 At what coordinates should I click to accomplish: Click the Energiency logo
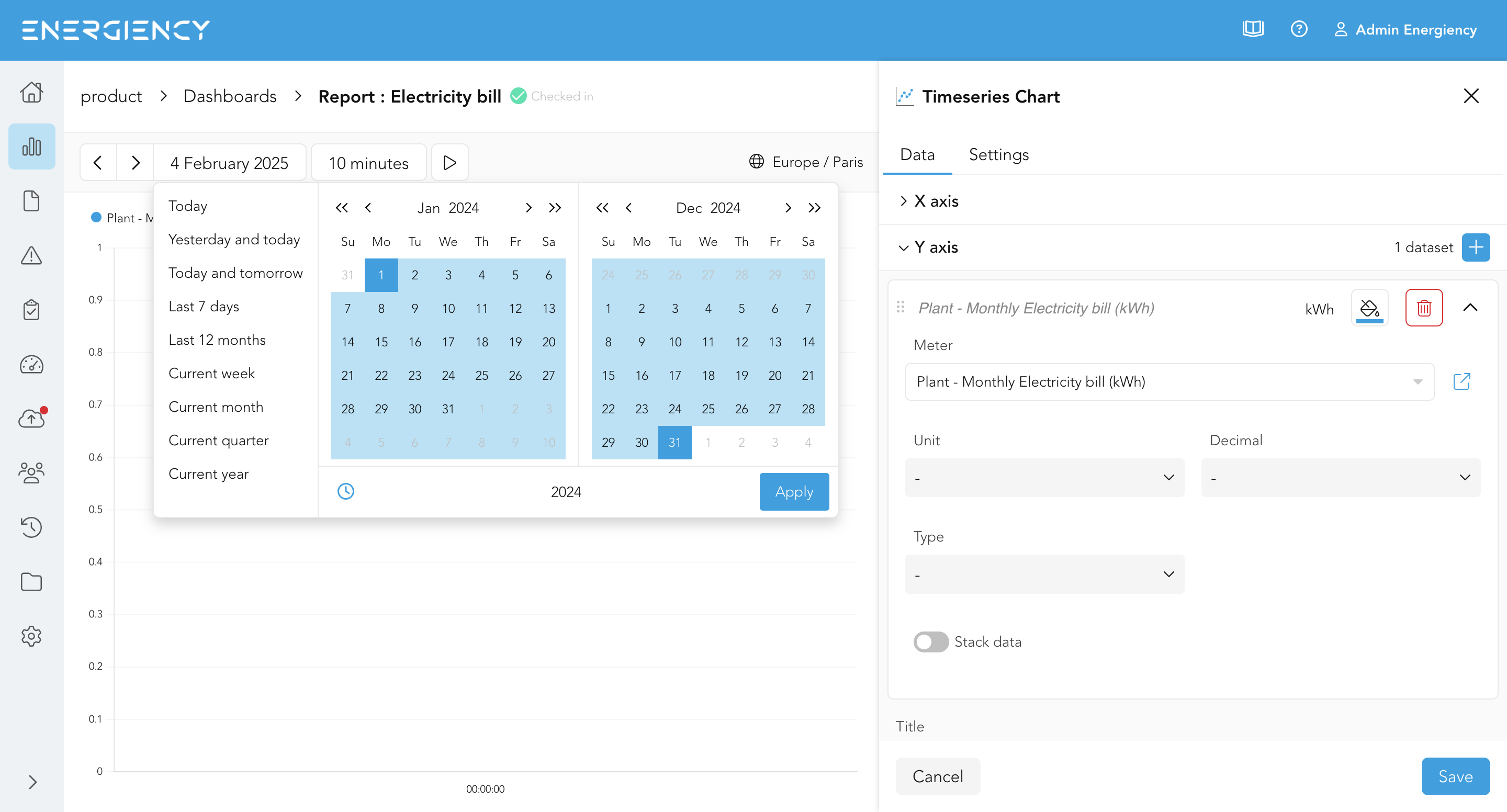pyautogui.click(x=116, y=29)
